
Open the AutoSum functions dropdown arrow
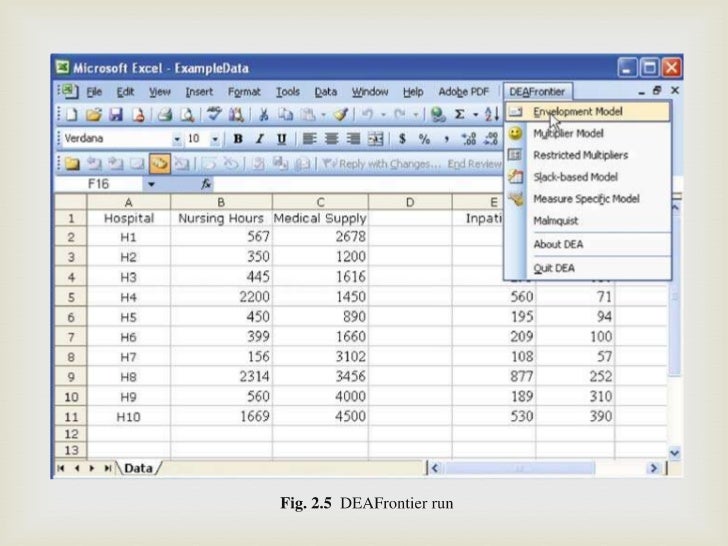point(475,114)
